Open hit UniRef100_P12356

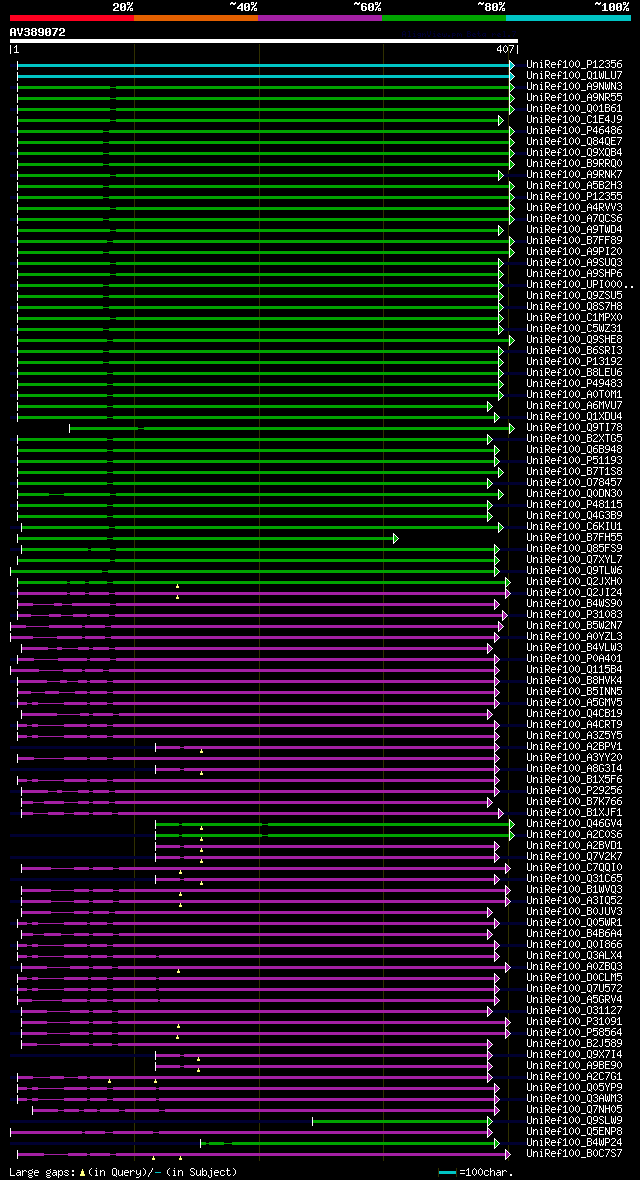(574, 65)
